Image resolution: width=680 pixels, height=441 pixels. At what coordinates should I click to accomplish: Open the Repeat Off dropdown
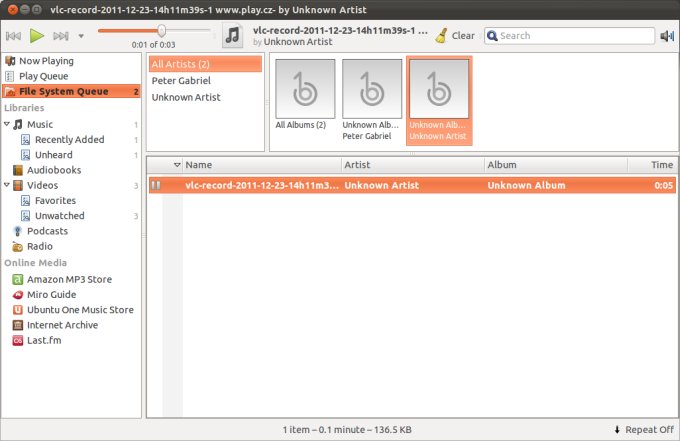tap(644, 429)
